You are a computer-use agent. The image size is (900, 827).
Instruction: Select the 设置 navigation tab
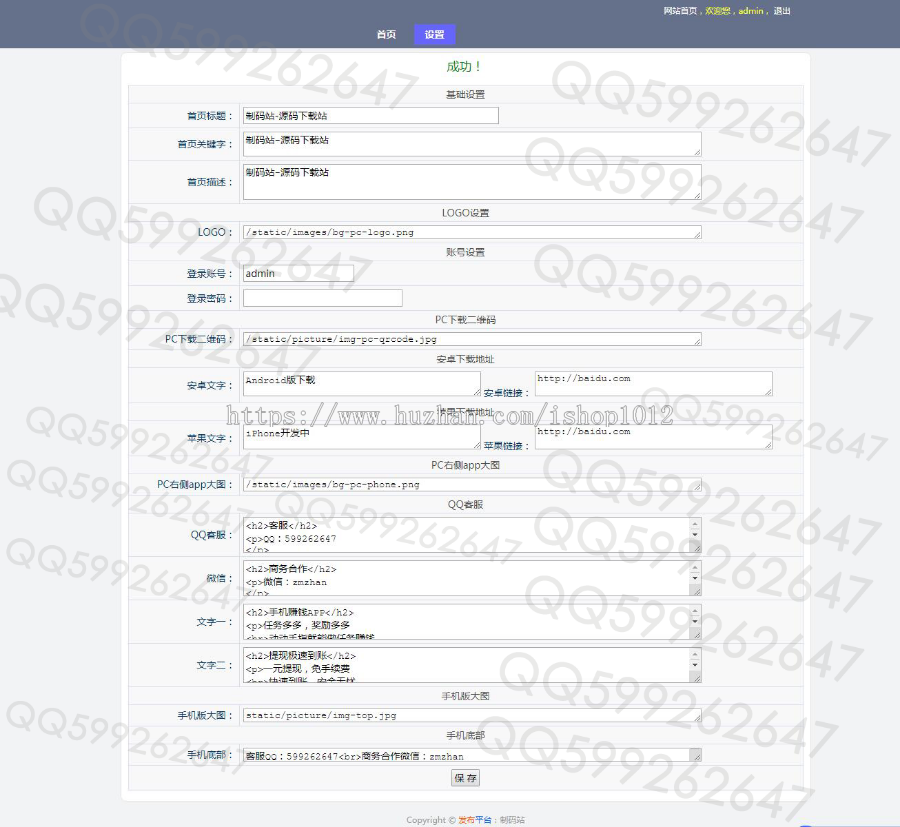[435, 34]
